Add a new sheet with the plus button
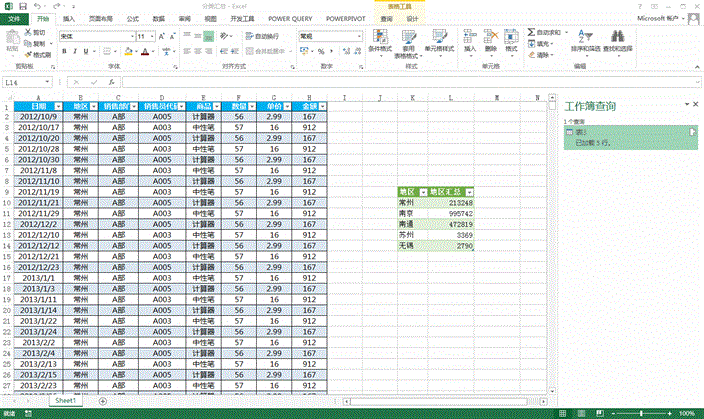704x419 pixels. tap(102, 400)
